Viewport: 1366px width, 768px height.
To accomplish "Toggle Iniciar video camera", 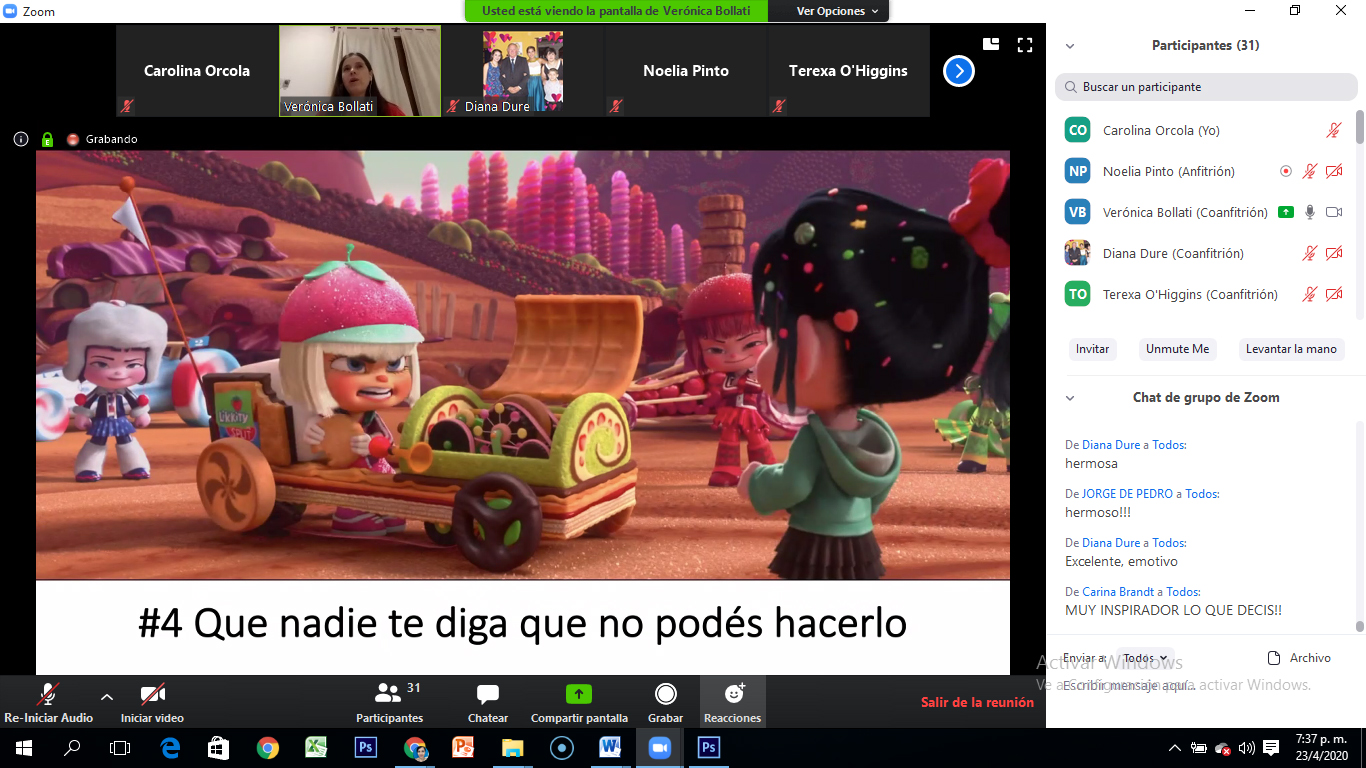I will pyautogui.click(x=152, y=695).
